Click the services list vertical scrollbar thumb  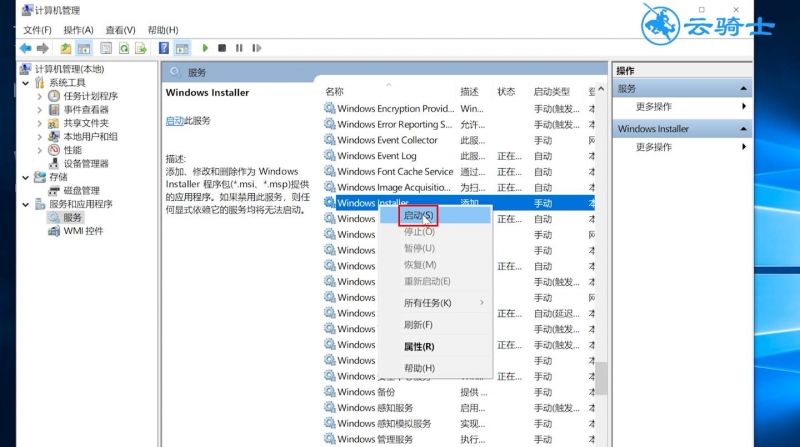click(602, 379)
